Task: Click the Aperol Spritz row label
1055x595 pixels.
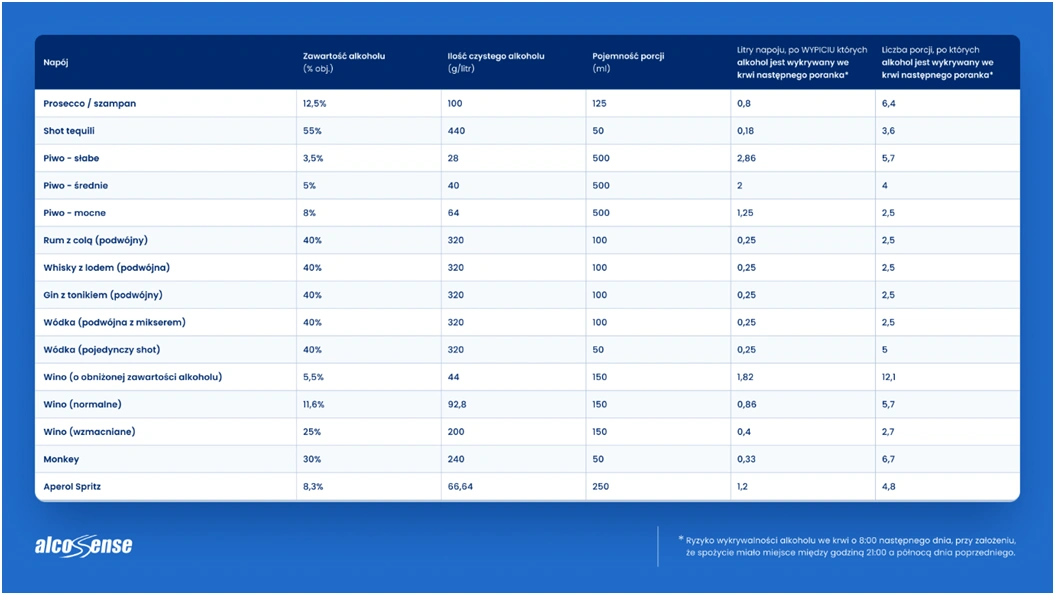Action: (72, 487)
